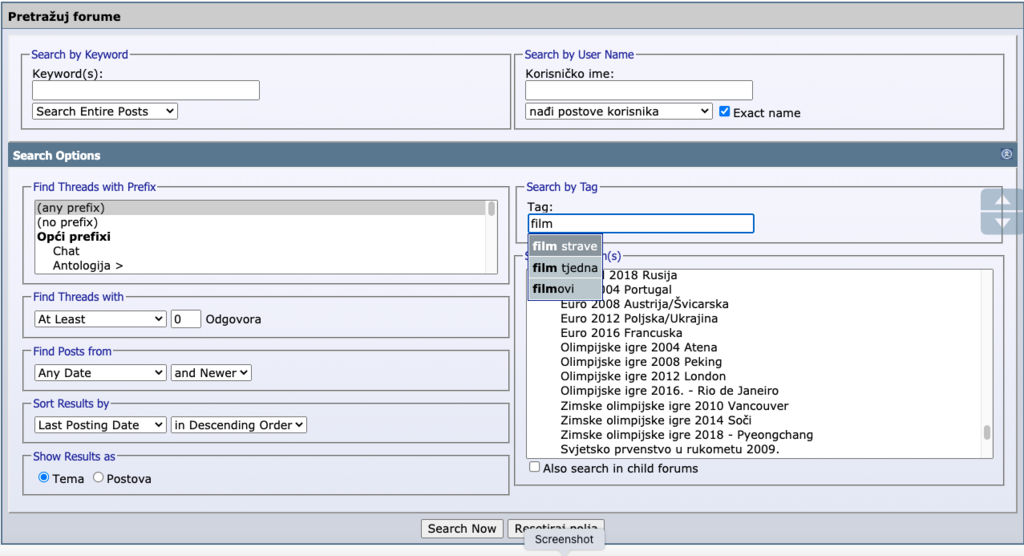Open the Last Posting Date dropdown
Screen dimensions: 1024x556
tap(100, 425)
